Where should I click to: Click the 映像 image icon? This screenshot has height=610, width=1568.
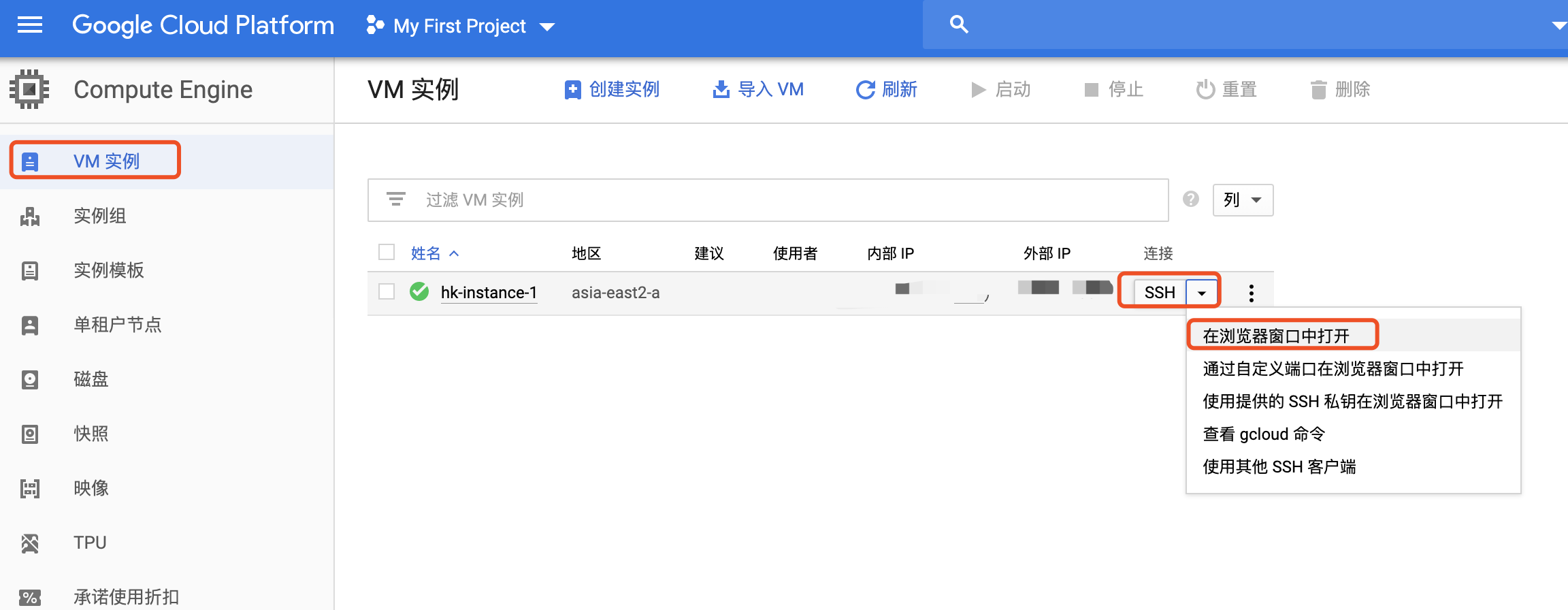tap(30, 488)
